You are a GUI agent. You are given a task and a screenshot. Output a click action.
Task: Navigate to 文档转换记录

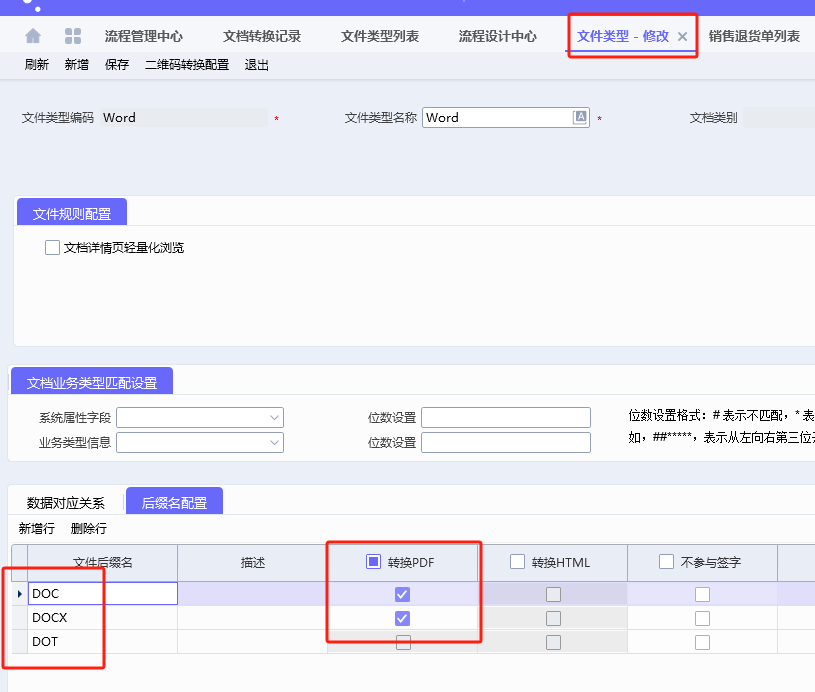(x=262, y=34)
